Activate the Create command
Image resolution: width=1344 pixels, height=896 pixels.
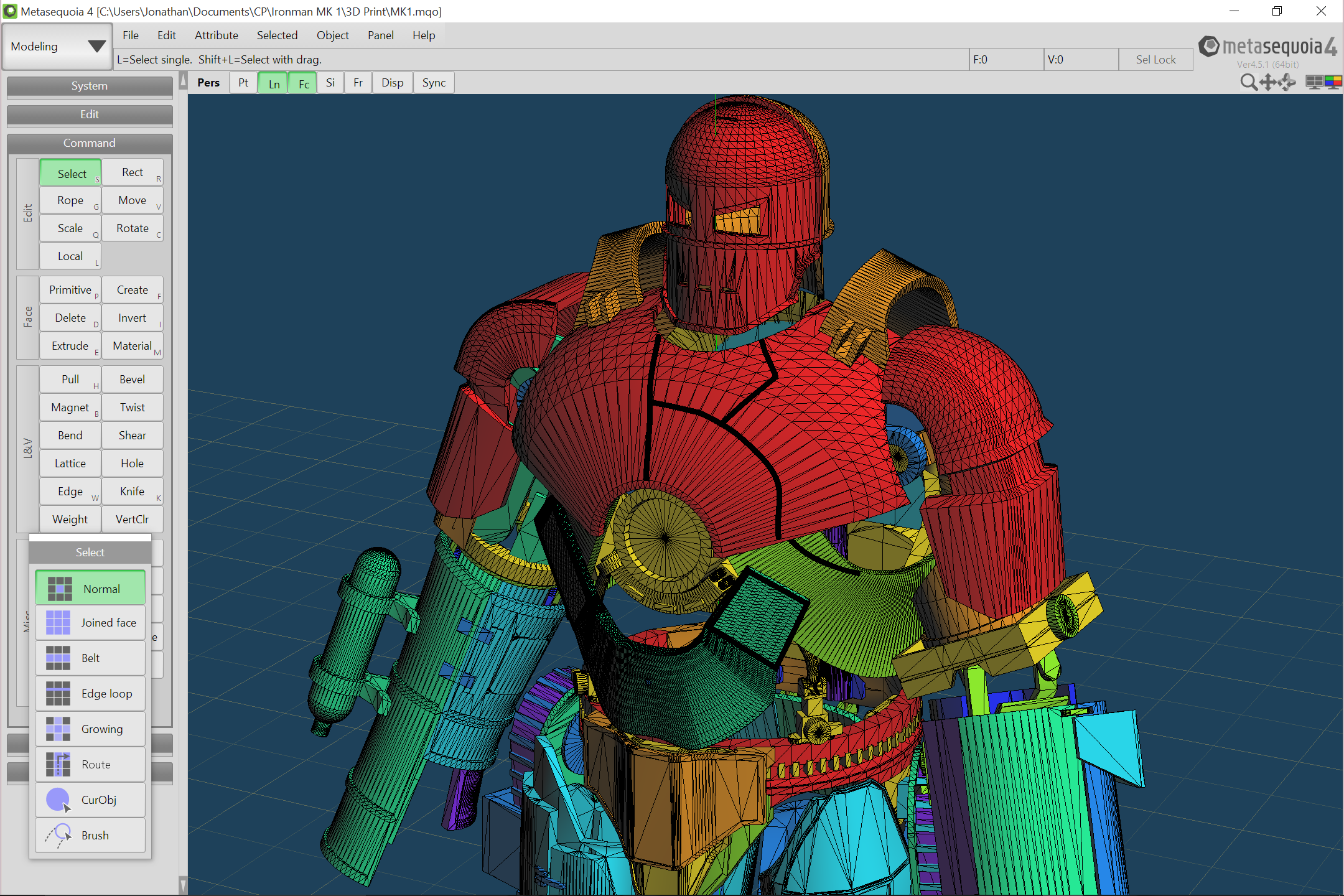click(x=133, y=290)
